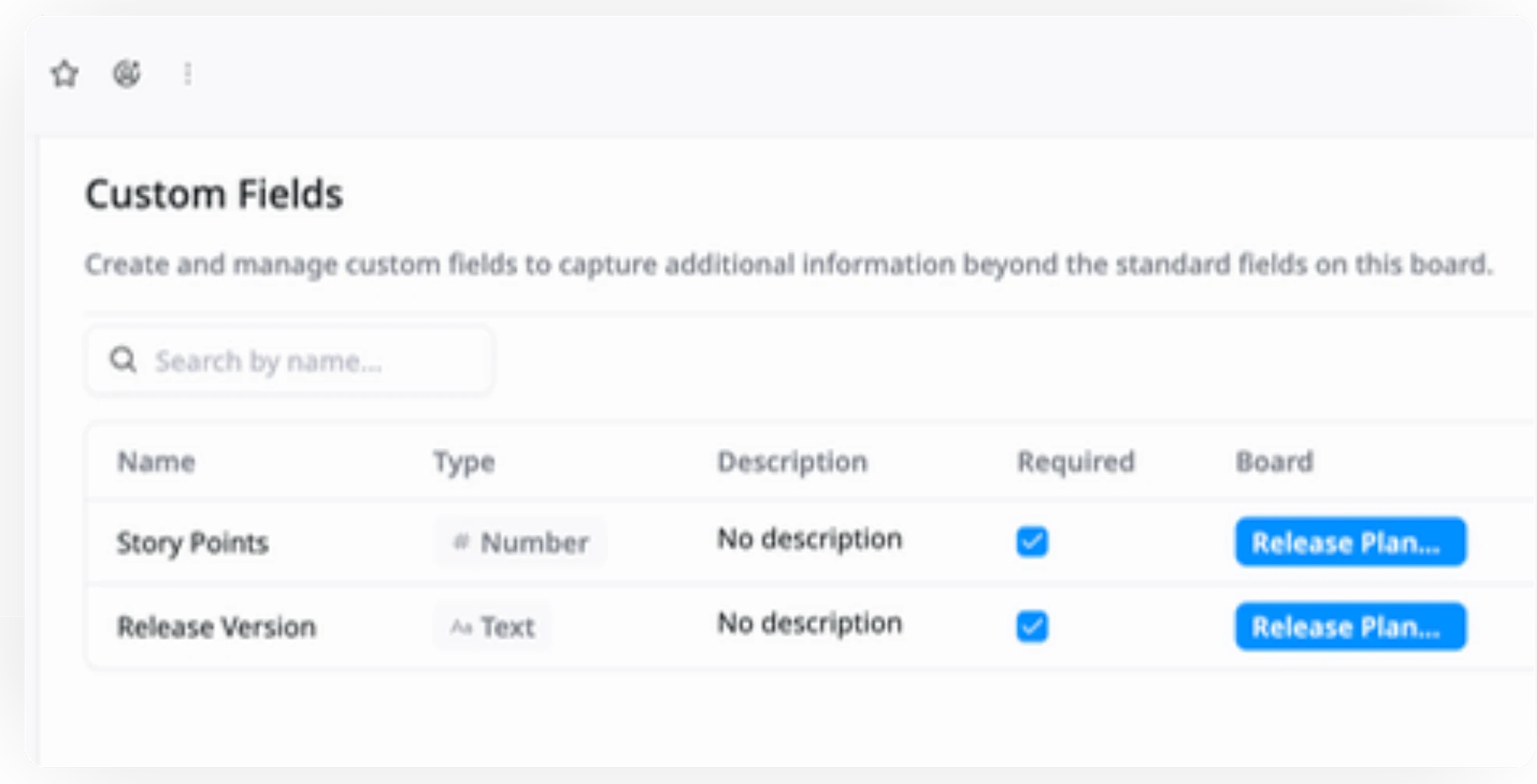Screen dimensions: 1537x784
Task: Open the members avatar icon
Action: click(x=127, y=74)
